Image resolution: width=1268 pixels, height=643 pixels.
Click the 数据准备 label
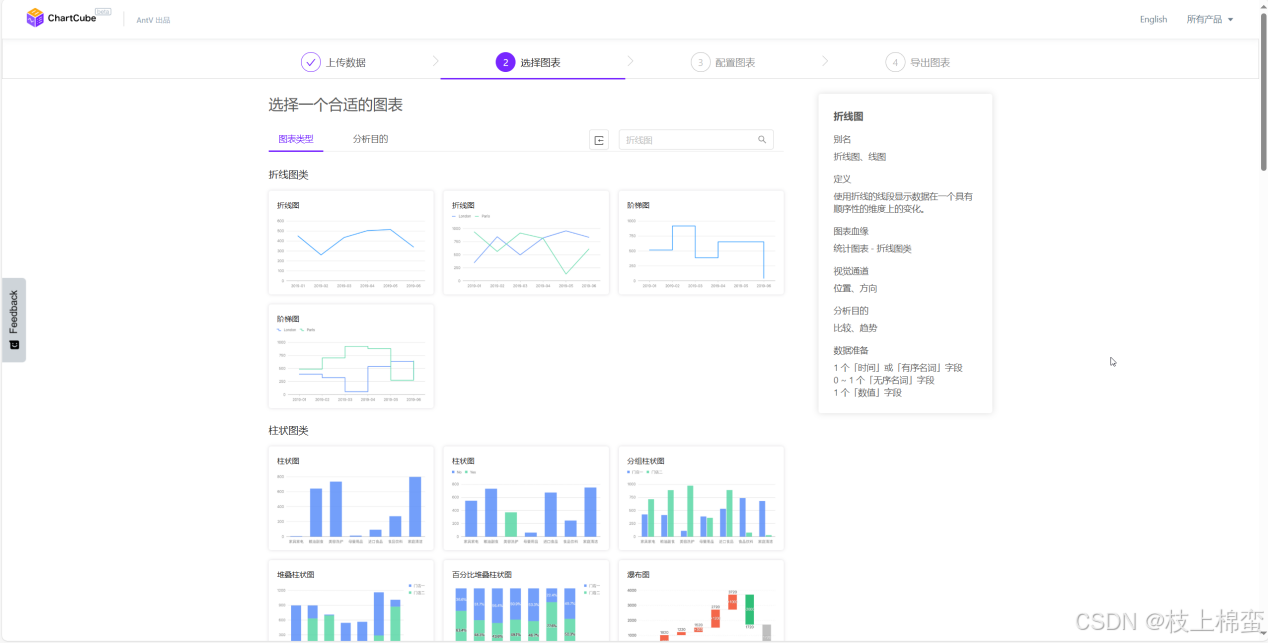pos(851,351)
